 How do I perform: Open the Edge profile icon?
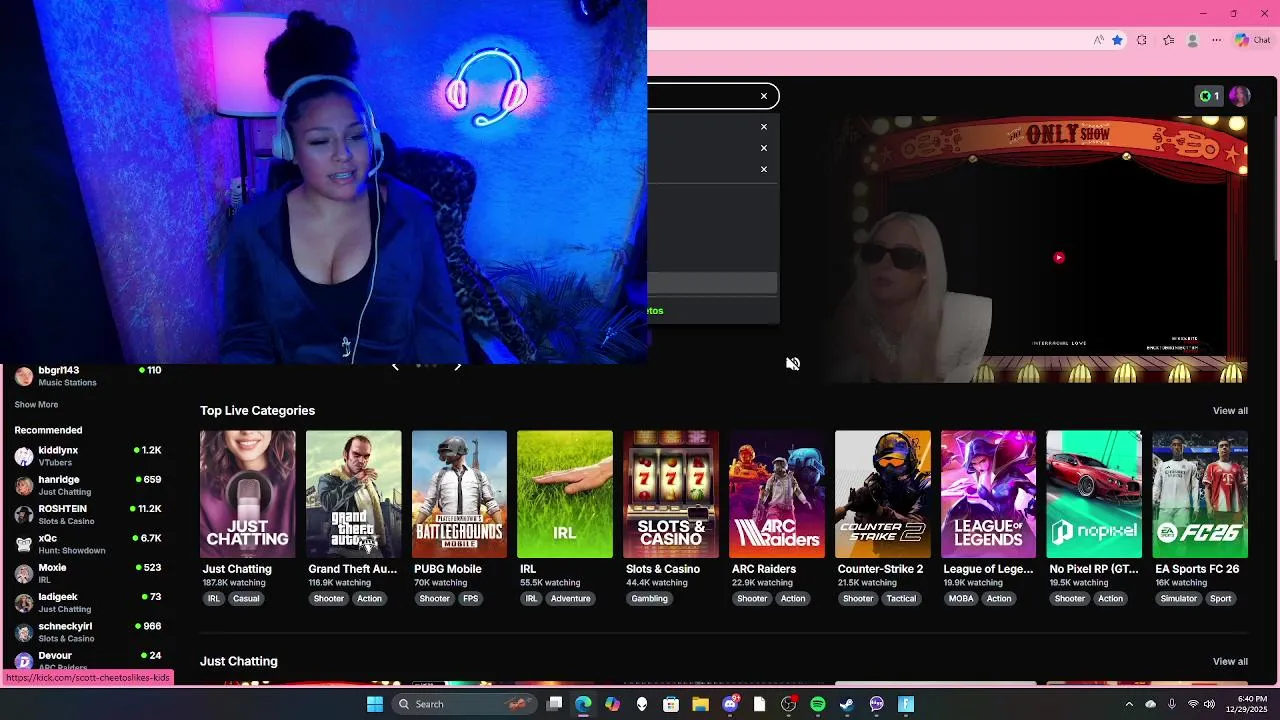(1192, 40)
